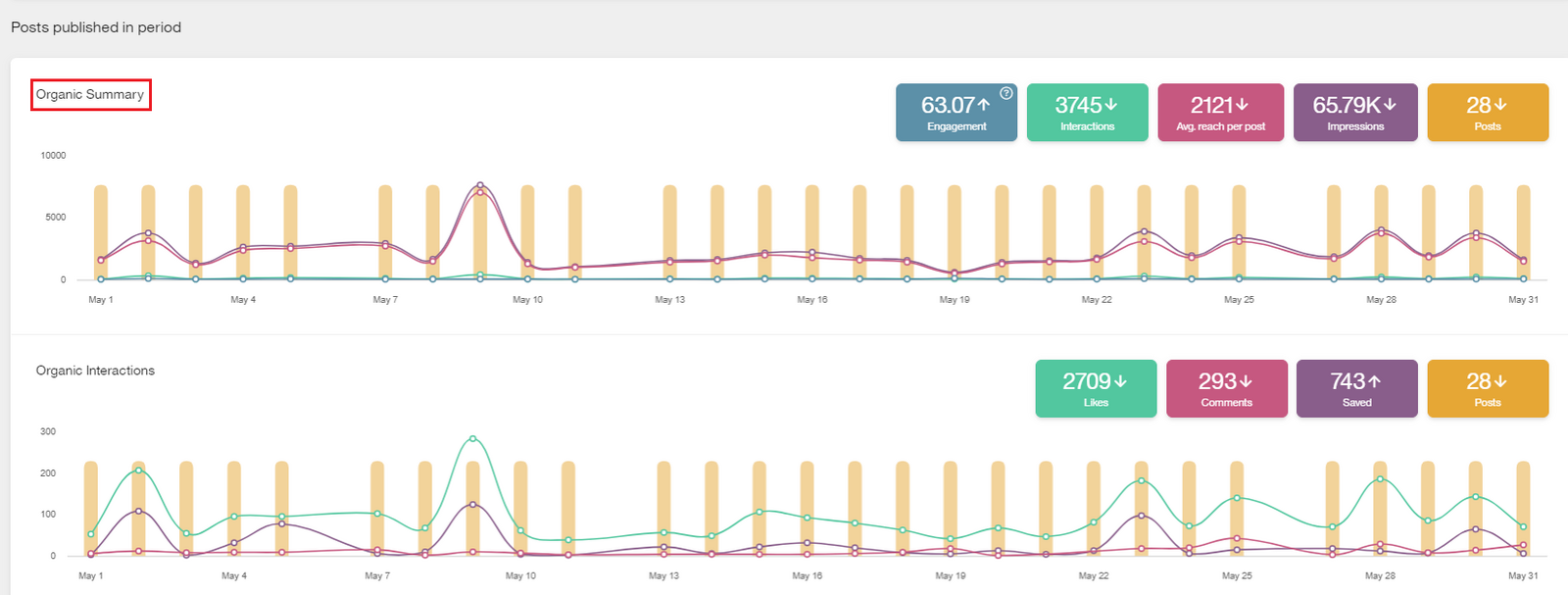This screenshot has width=1568, height=595.
Task: Select the Organic Summary section title
Action: point(90,95)
